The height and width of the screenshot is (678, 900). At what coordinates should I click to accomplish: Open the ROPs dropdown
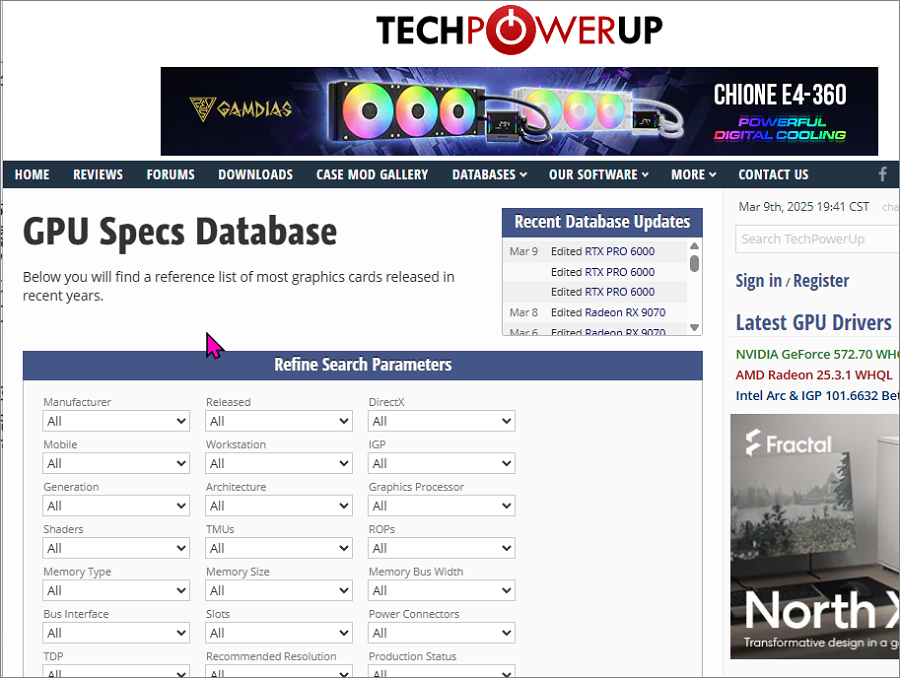click(441, 548)
